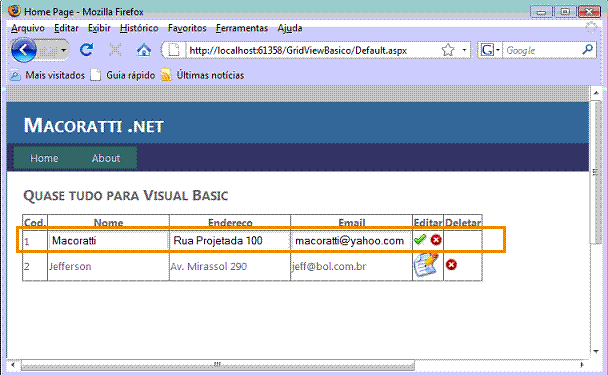This screenshot has width=608, height=375.
Task: Click the Email field macoratti@yahoo.com
Action: (351, 241)
